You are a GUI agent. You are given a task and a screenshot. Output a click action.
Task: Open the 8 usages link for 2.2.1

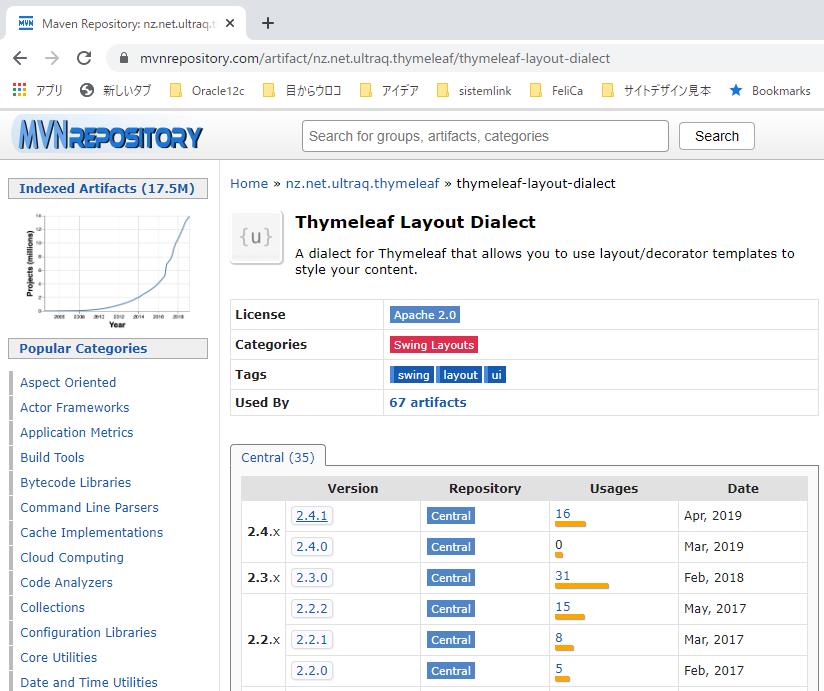click(559, 637)
